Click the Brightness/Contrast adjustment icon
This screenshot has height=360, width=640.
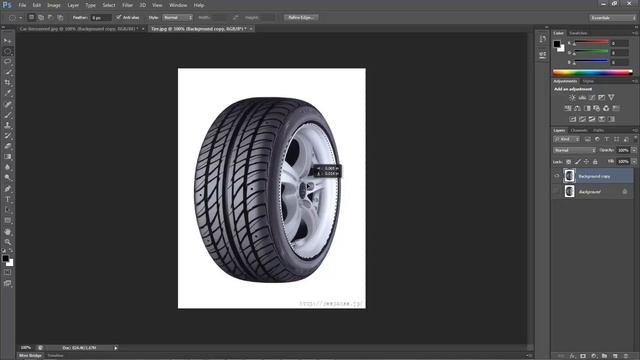572,98
